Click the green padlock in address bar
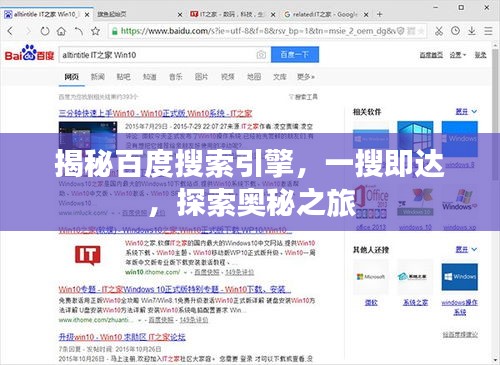Screen dimensions: 500x365 click(x=115, y=31)
